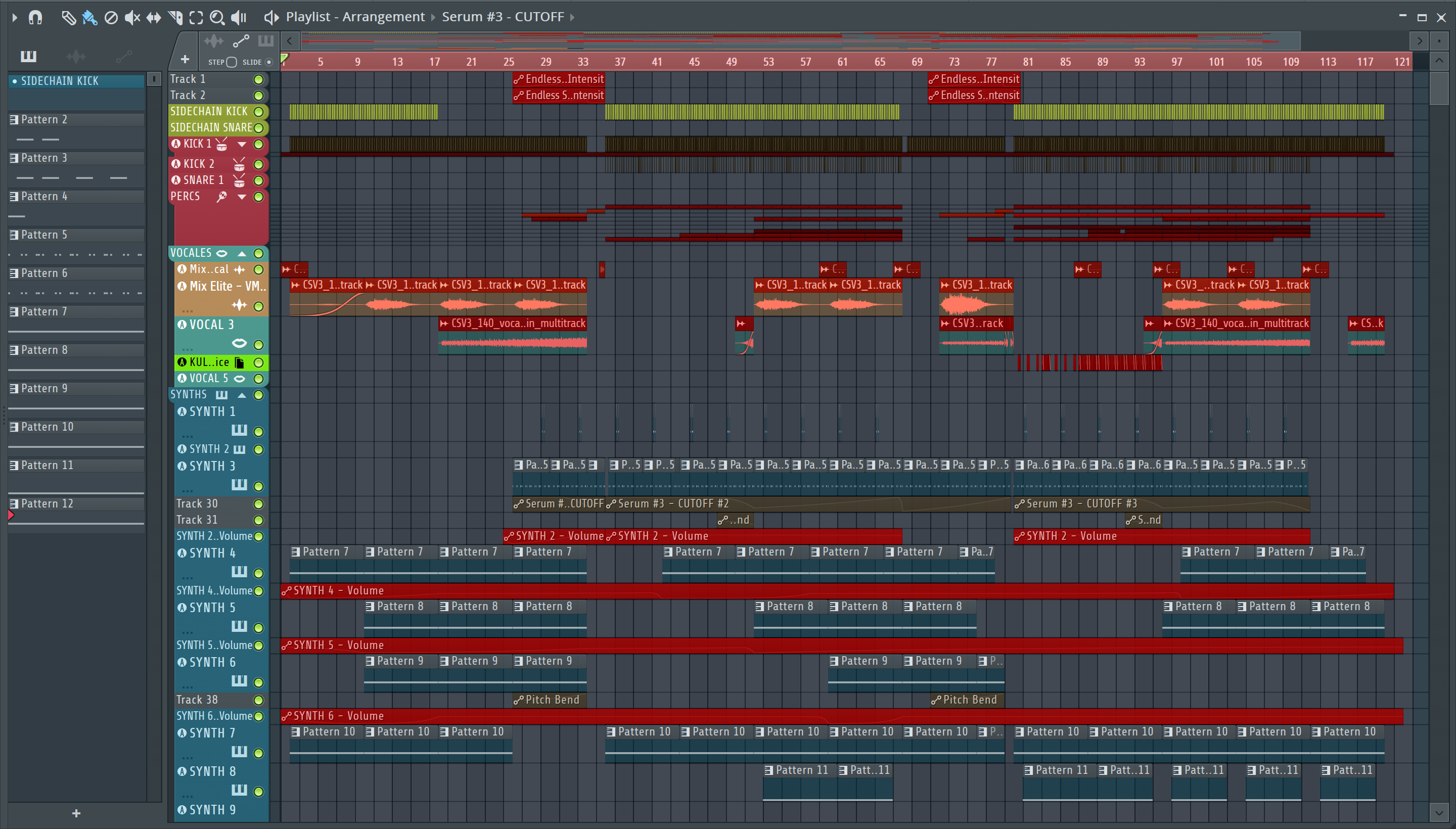Focus audio clips using the waveform icon
The height and width of the screenshot is (829, 1456).
point(214,41)
